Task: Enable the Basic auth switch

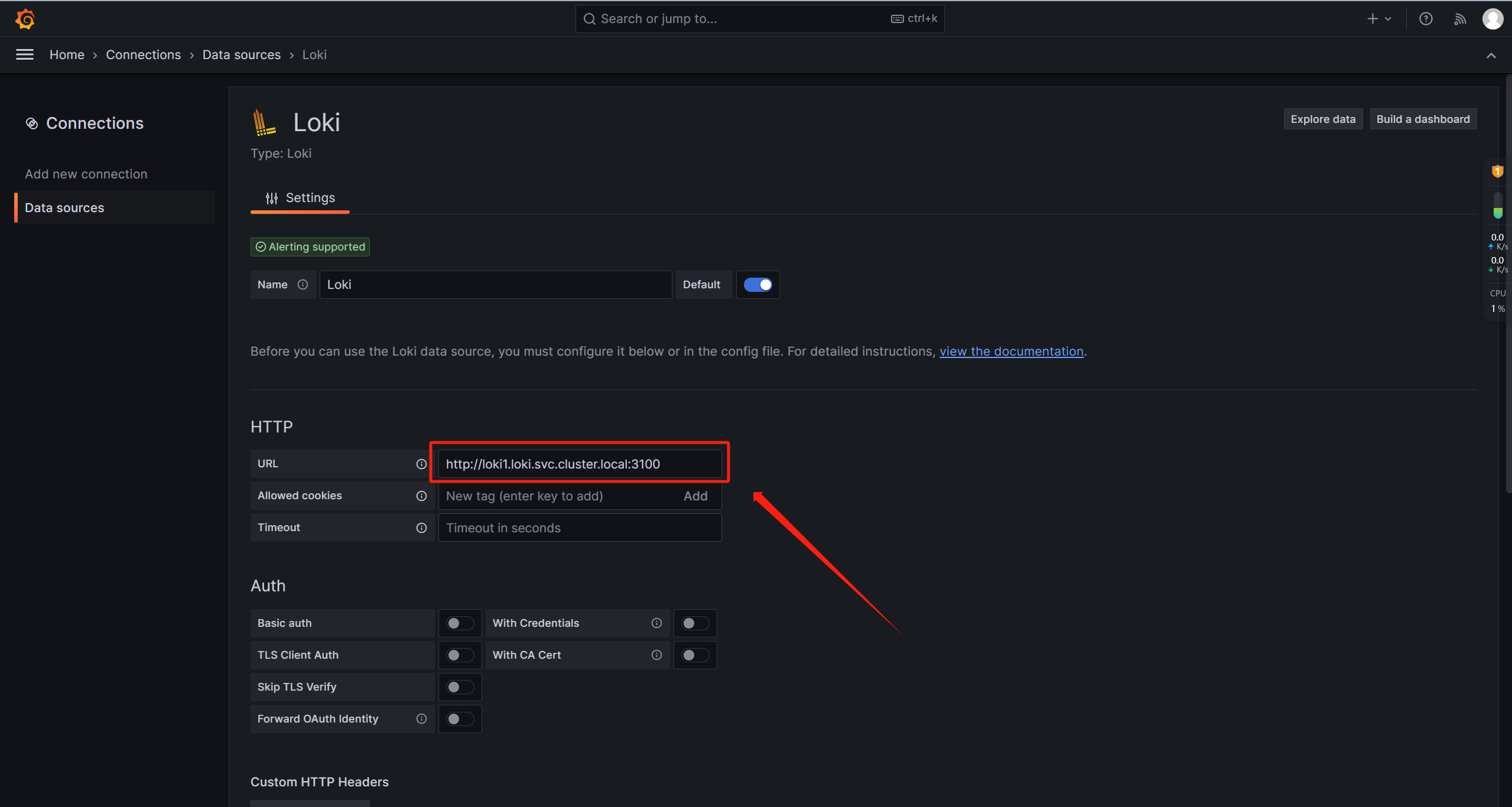Action: coord(460,623)
